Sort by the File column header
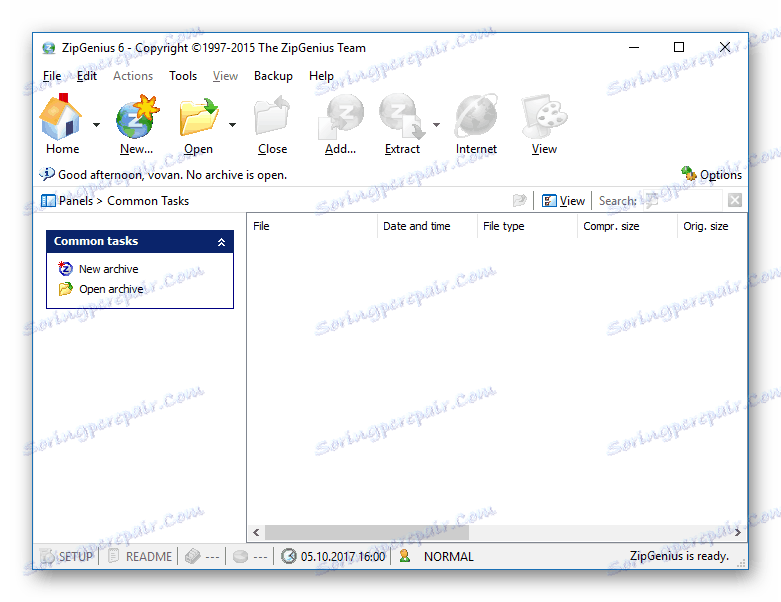 [312, 226]
